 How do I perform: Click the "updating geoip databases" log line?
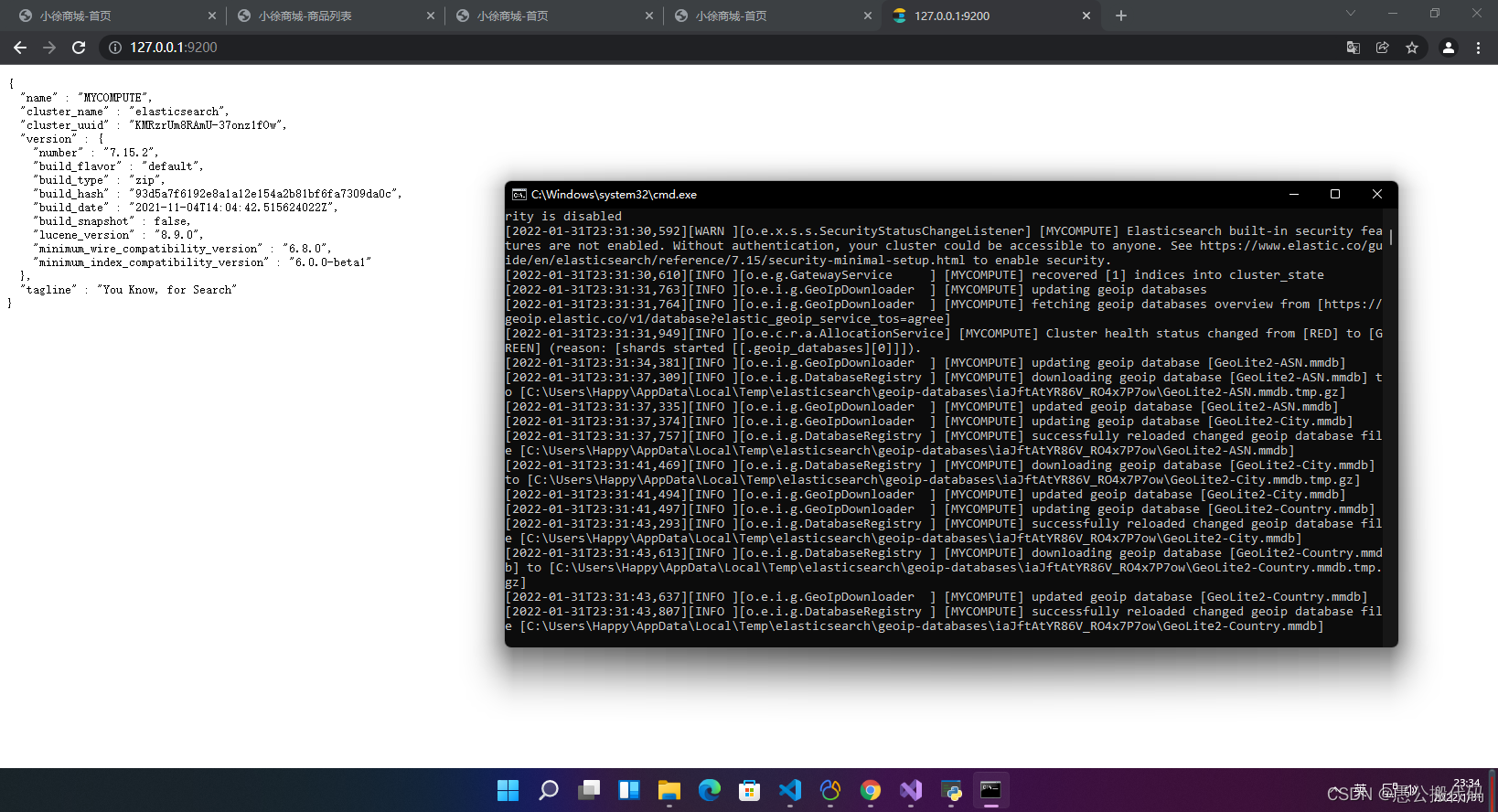pos(856,290)
